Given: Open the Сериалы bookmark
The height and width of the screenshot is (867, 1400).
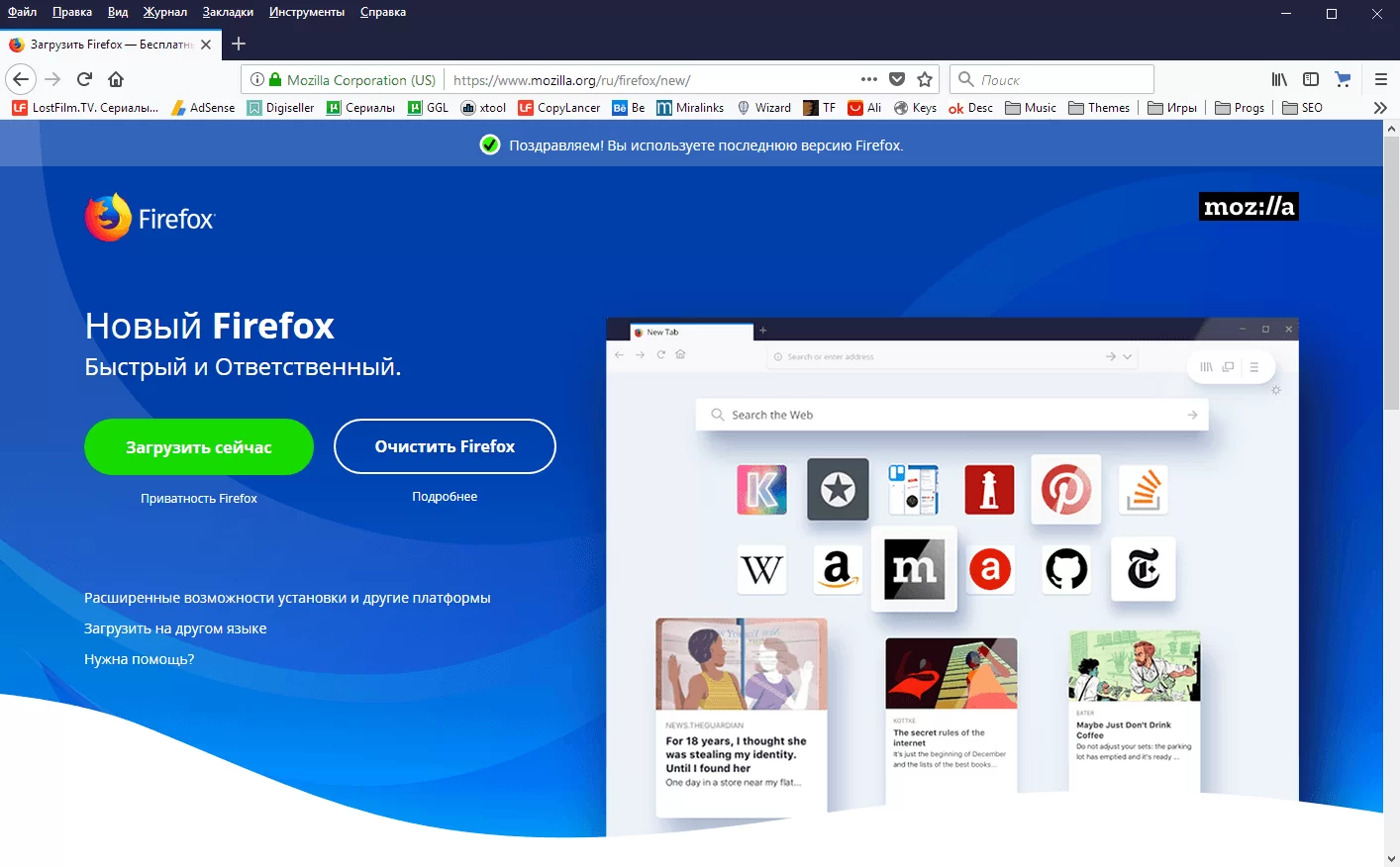Looking at the screenshot, I should (360, 108).
